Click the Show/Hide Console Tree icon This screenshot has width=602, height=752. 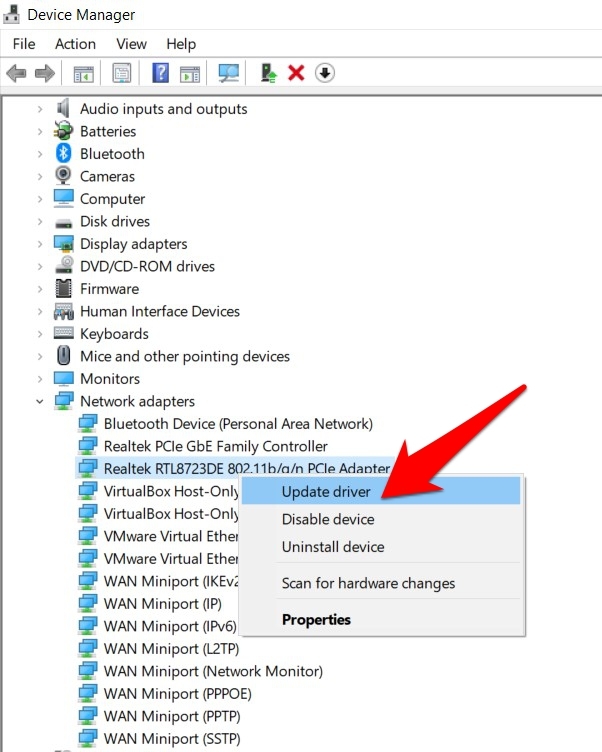coord(83,74)
